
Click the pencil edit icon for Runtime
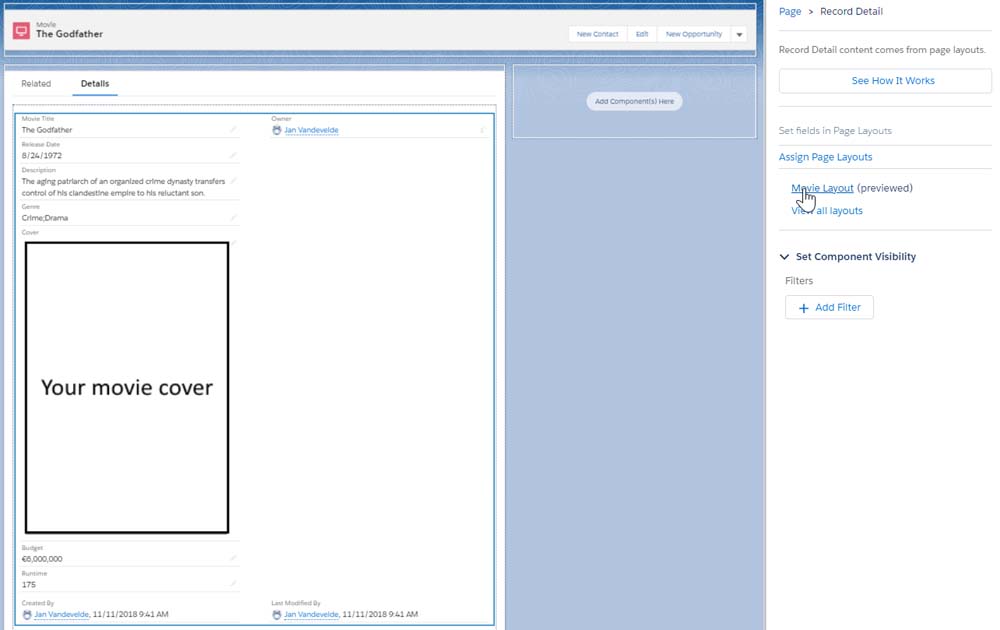[x=233, y=583]
